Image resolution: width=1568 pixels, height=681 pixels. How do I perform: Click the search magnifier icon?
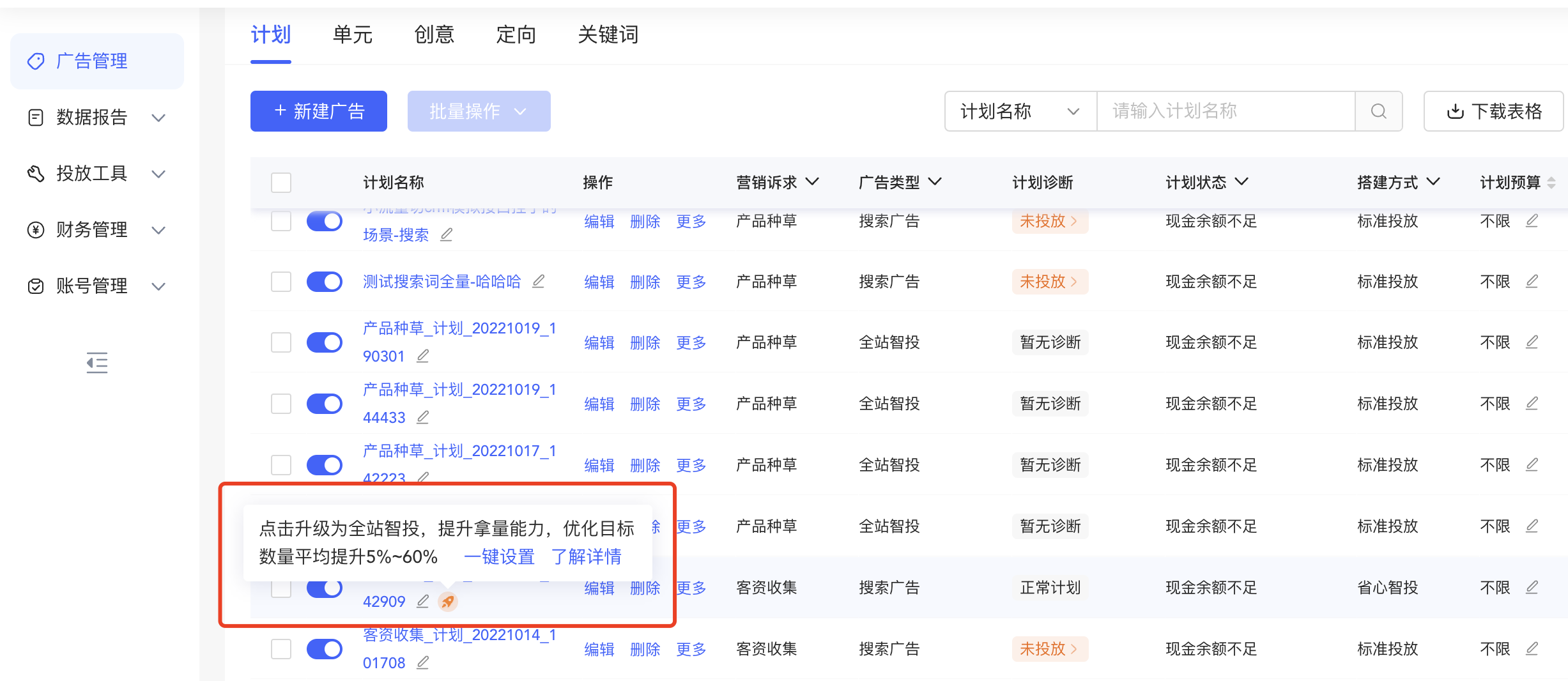click(1379, 111)
